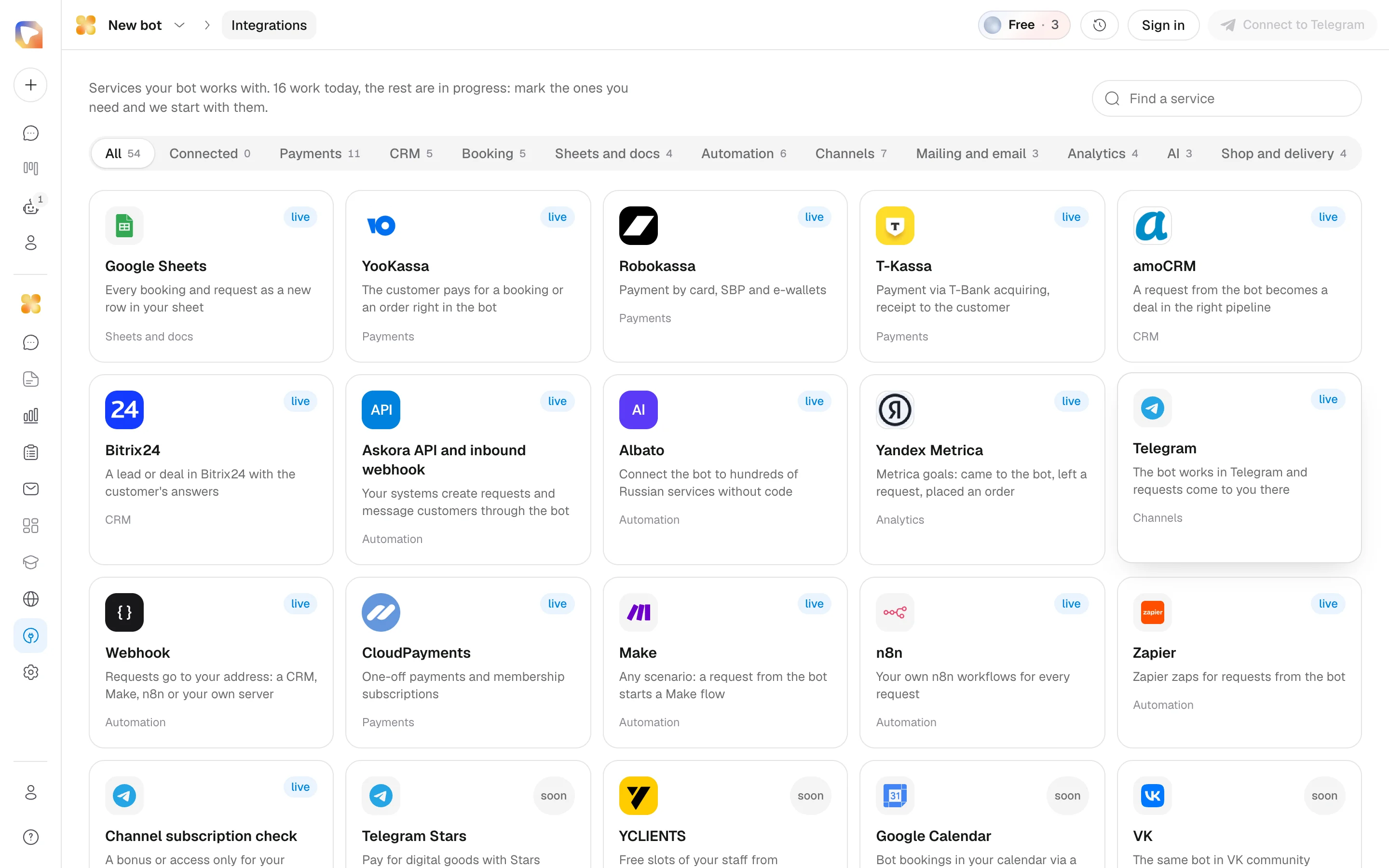Click Connect to Telegram button
This screenshot has width=1389, height=868.
1292,25
